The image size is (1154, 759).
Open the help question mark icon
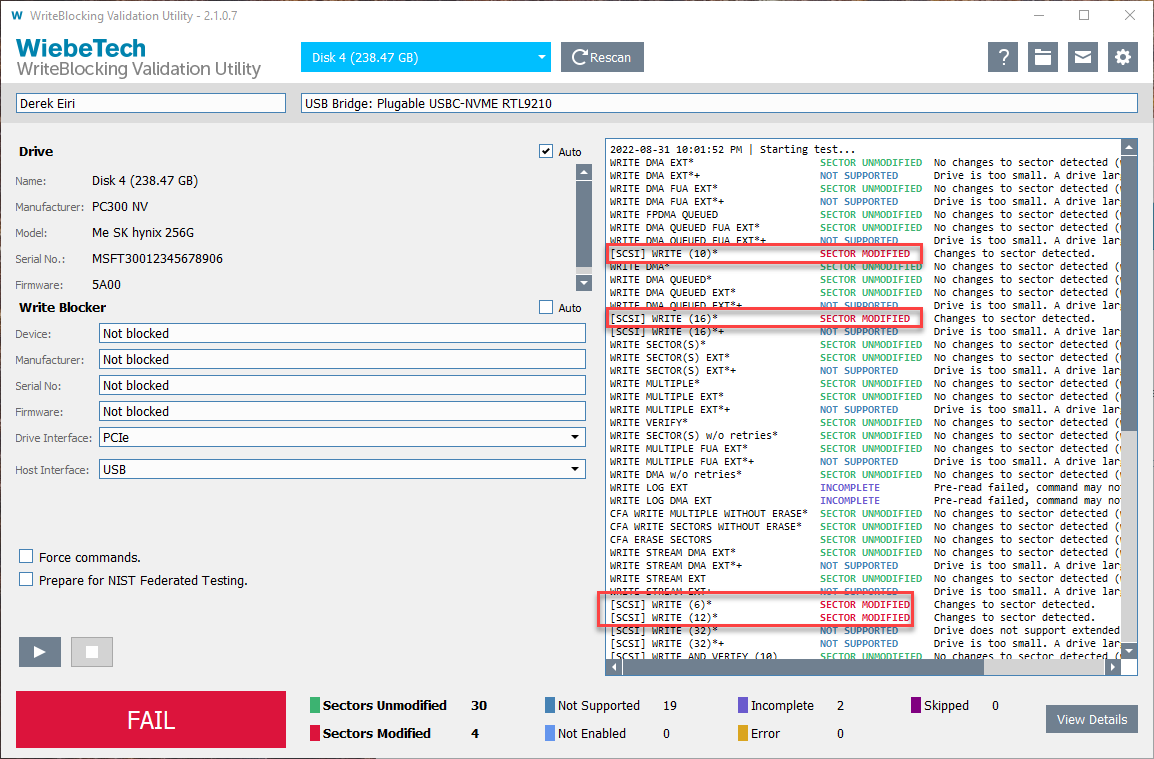tap(1002, 57)
